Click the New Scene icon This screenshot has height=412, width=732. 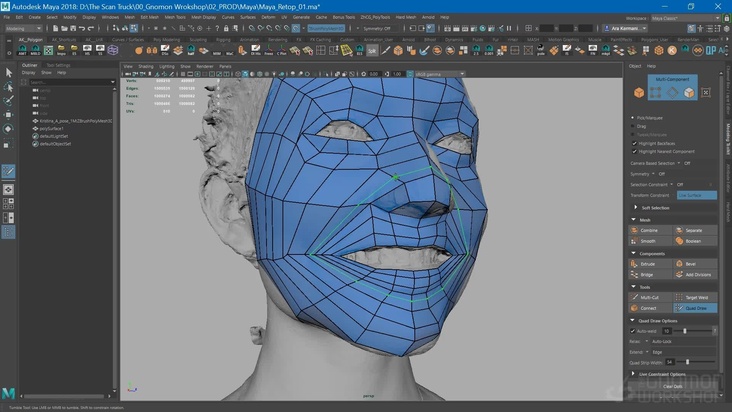click(55, 28)
